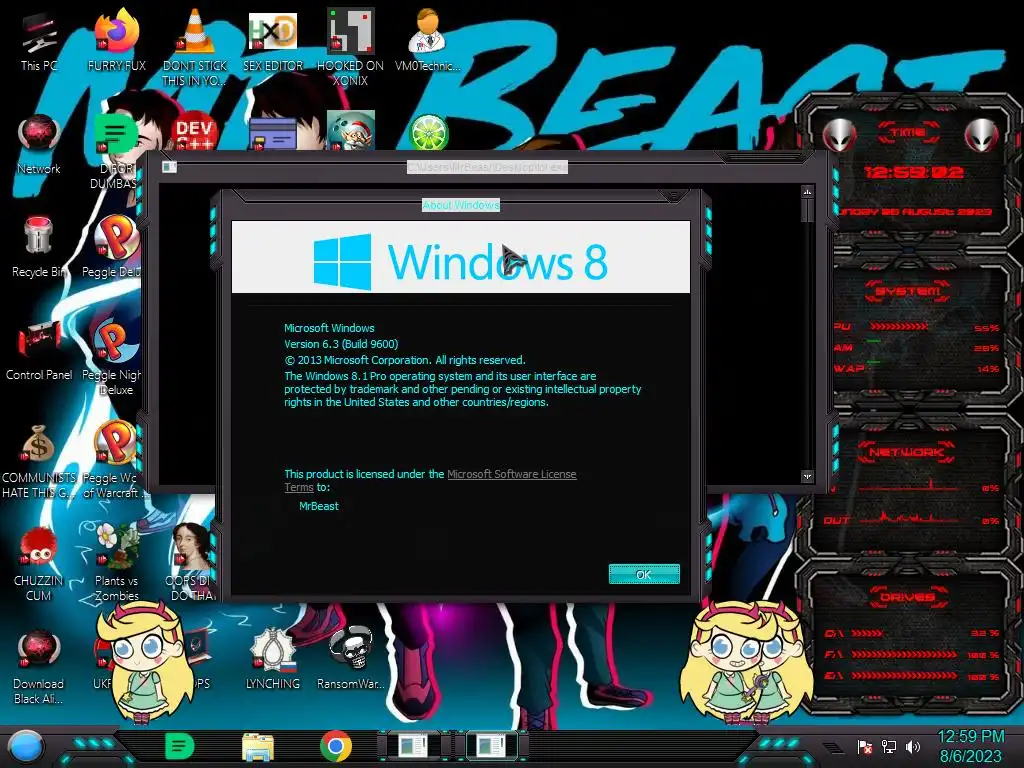Image resolution: width=1024 pixels, height=768 pixels.
Task: Open the Recycle Bin icon
Action: click(39, 248)
